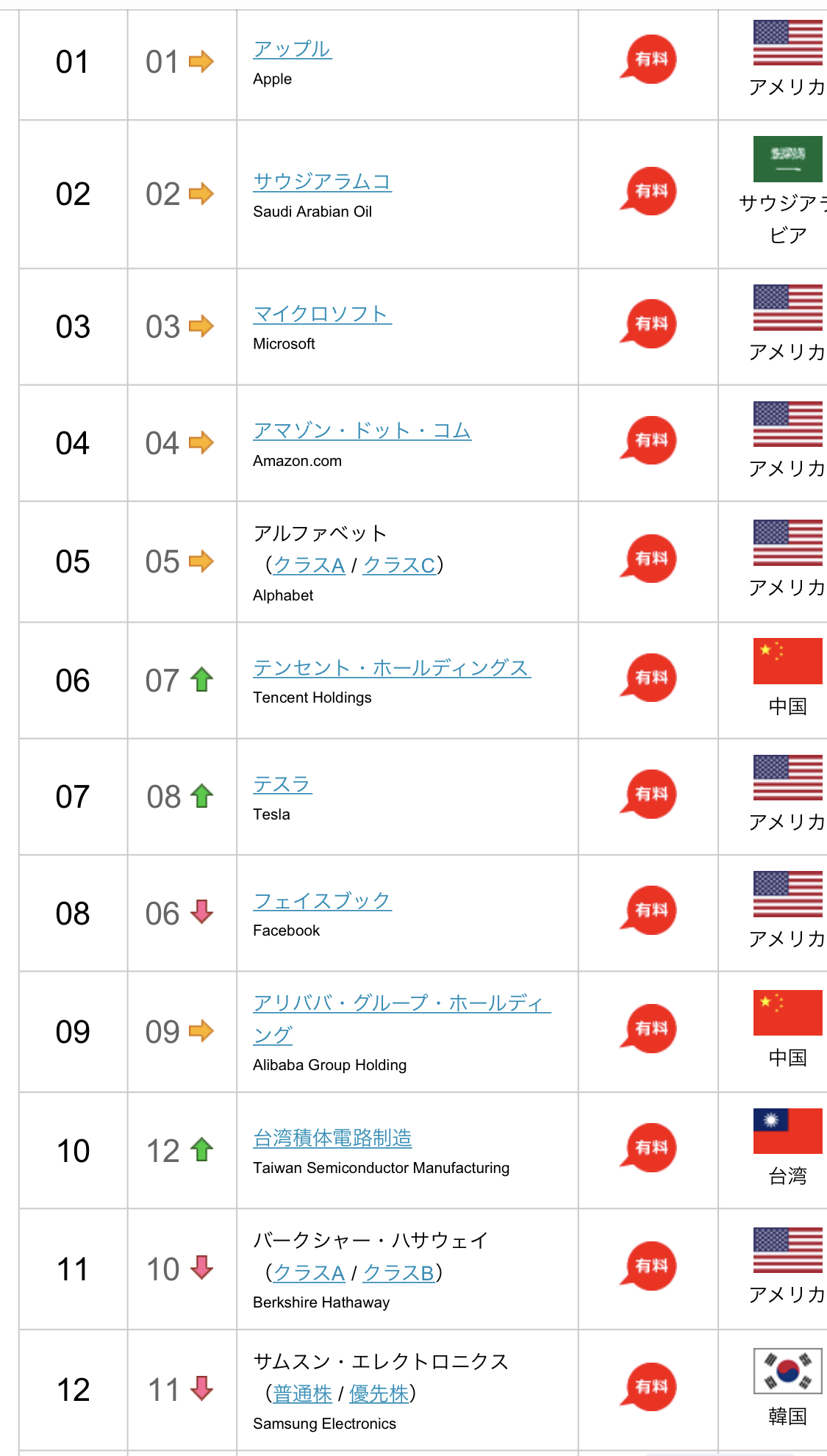Follow the アマゾン・ドット・コム link
The height and width of the screenshot is (1456, 827).
(362, 431)
